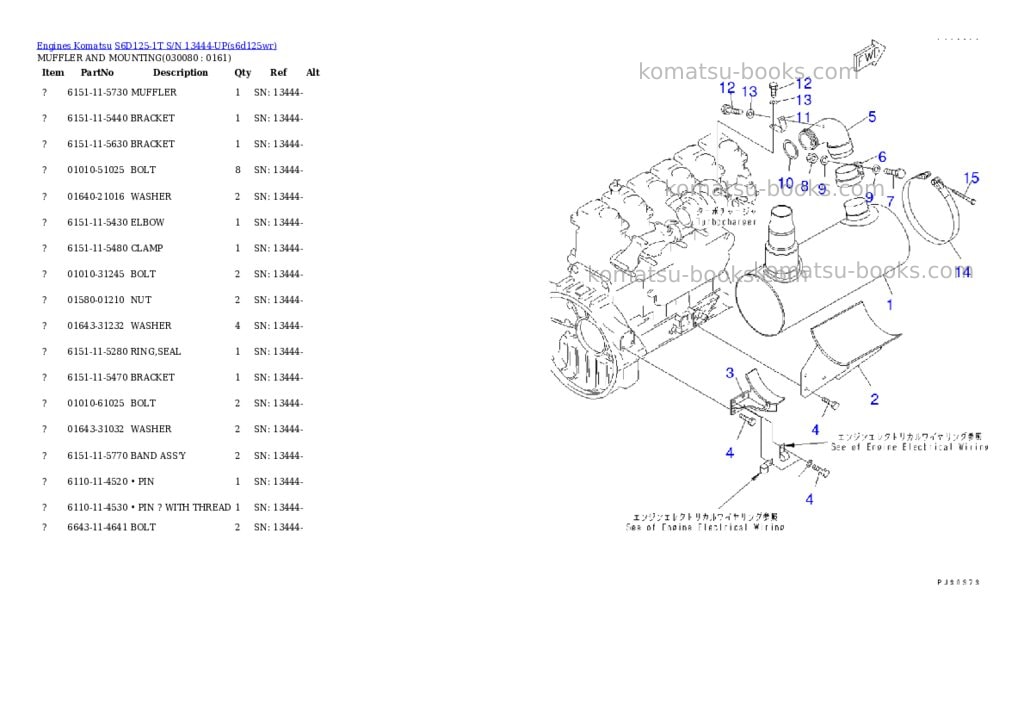This screenshot has height=725, width=1024.
Task: Select part number 6151-11-5630
Action: (97, 144)
